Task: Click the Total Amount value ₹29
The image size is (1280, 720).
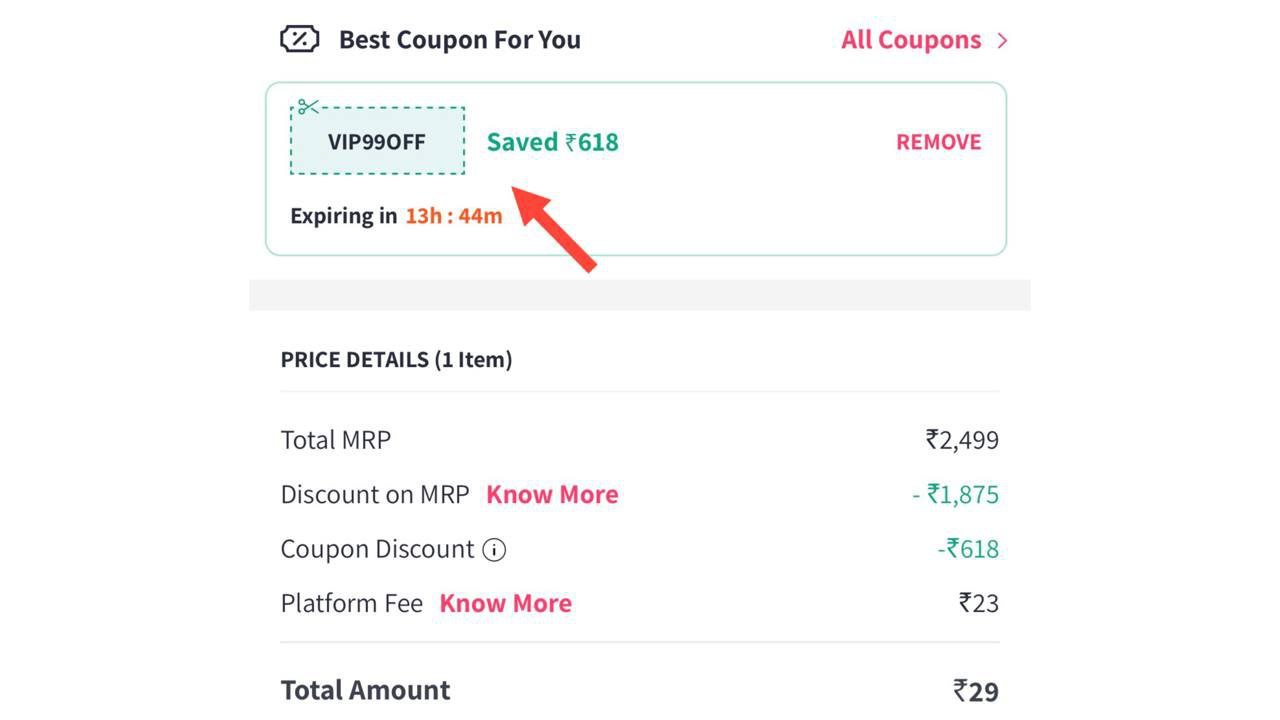Action: [976, 691]
